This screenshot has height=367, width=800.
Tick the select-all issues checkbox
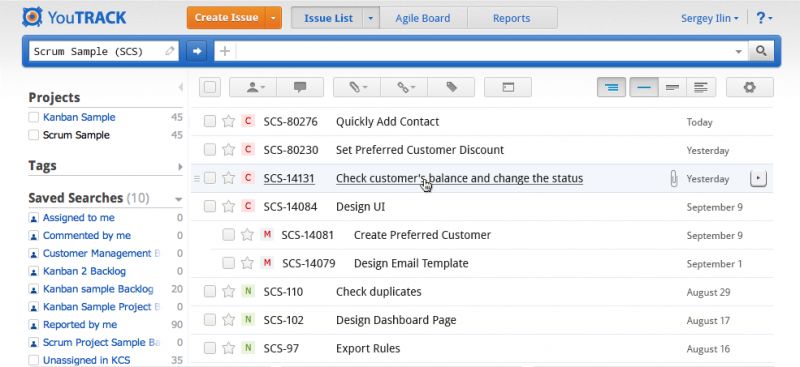210,87
